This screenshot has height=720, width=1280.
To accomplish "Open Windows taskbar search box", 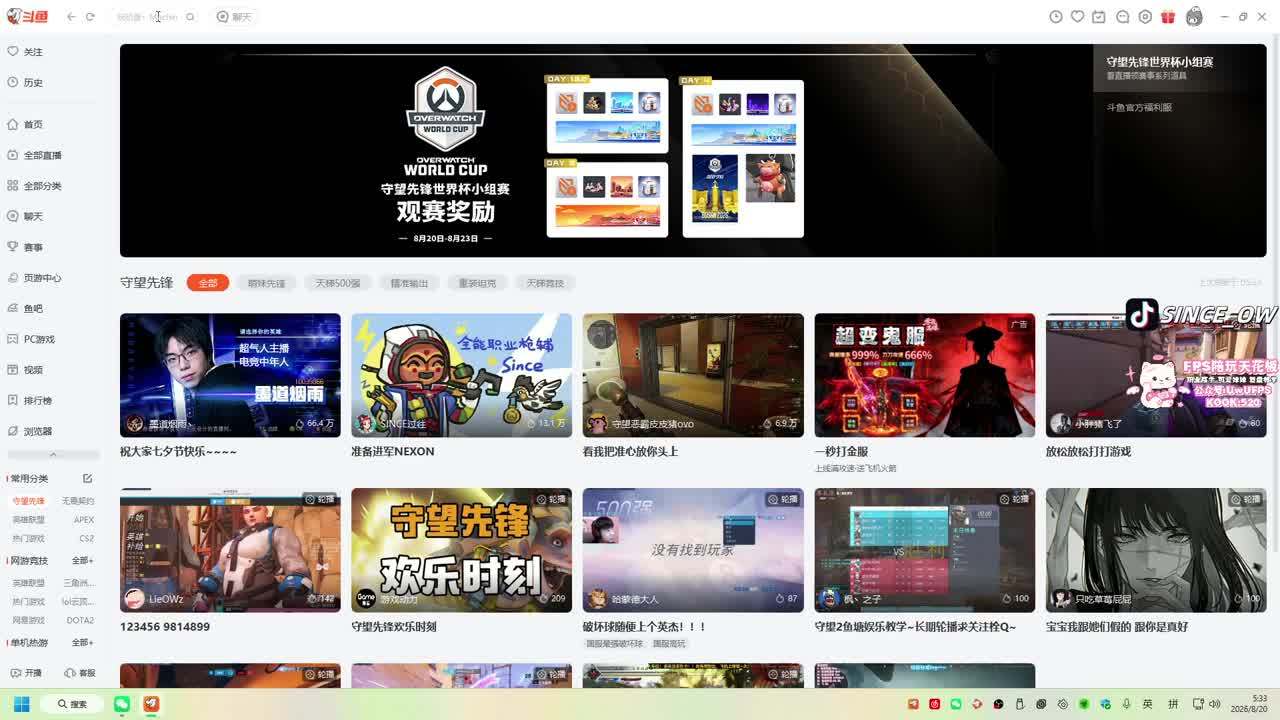I will coord(73,704).
